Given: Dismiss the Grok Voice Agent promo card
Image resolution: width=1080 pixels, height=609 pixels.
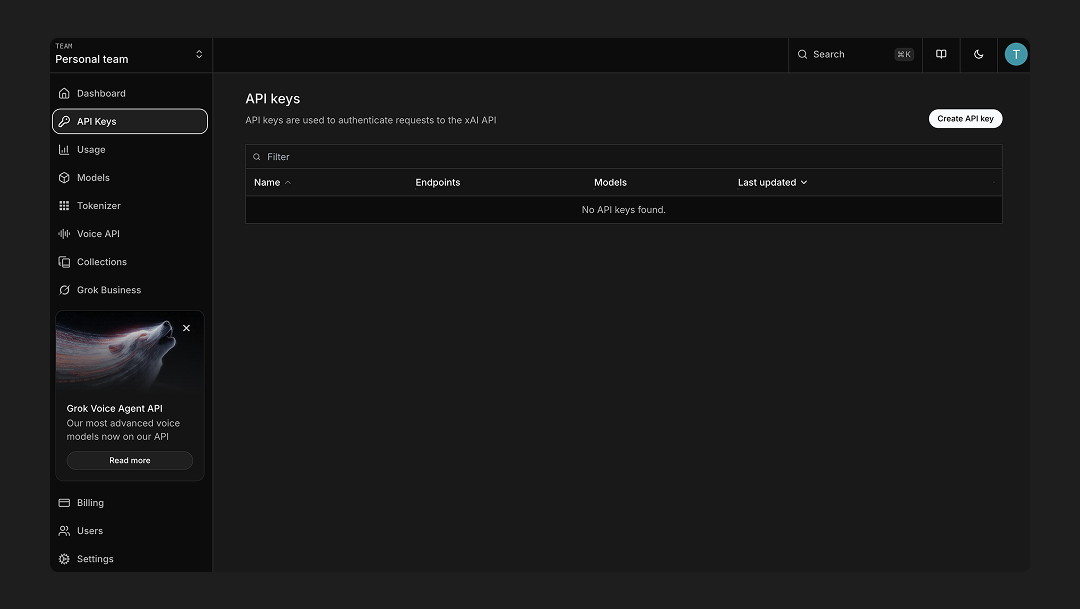Looking at the screenshot, I should [x=186, y=328].
